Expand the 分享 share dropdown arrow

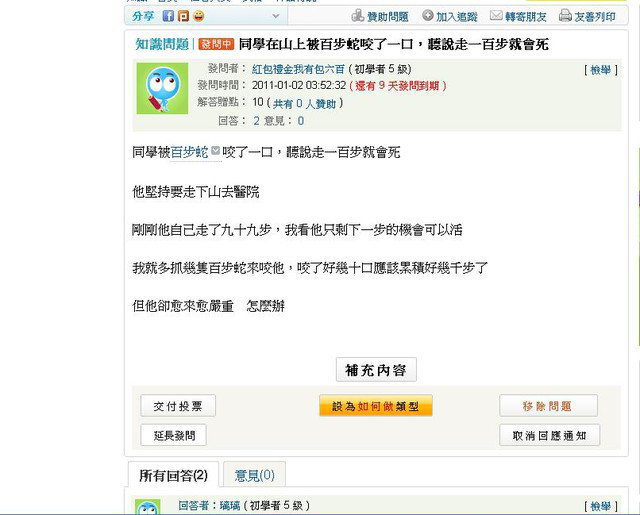click(x=276, y=16)
